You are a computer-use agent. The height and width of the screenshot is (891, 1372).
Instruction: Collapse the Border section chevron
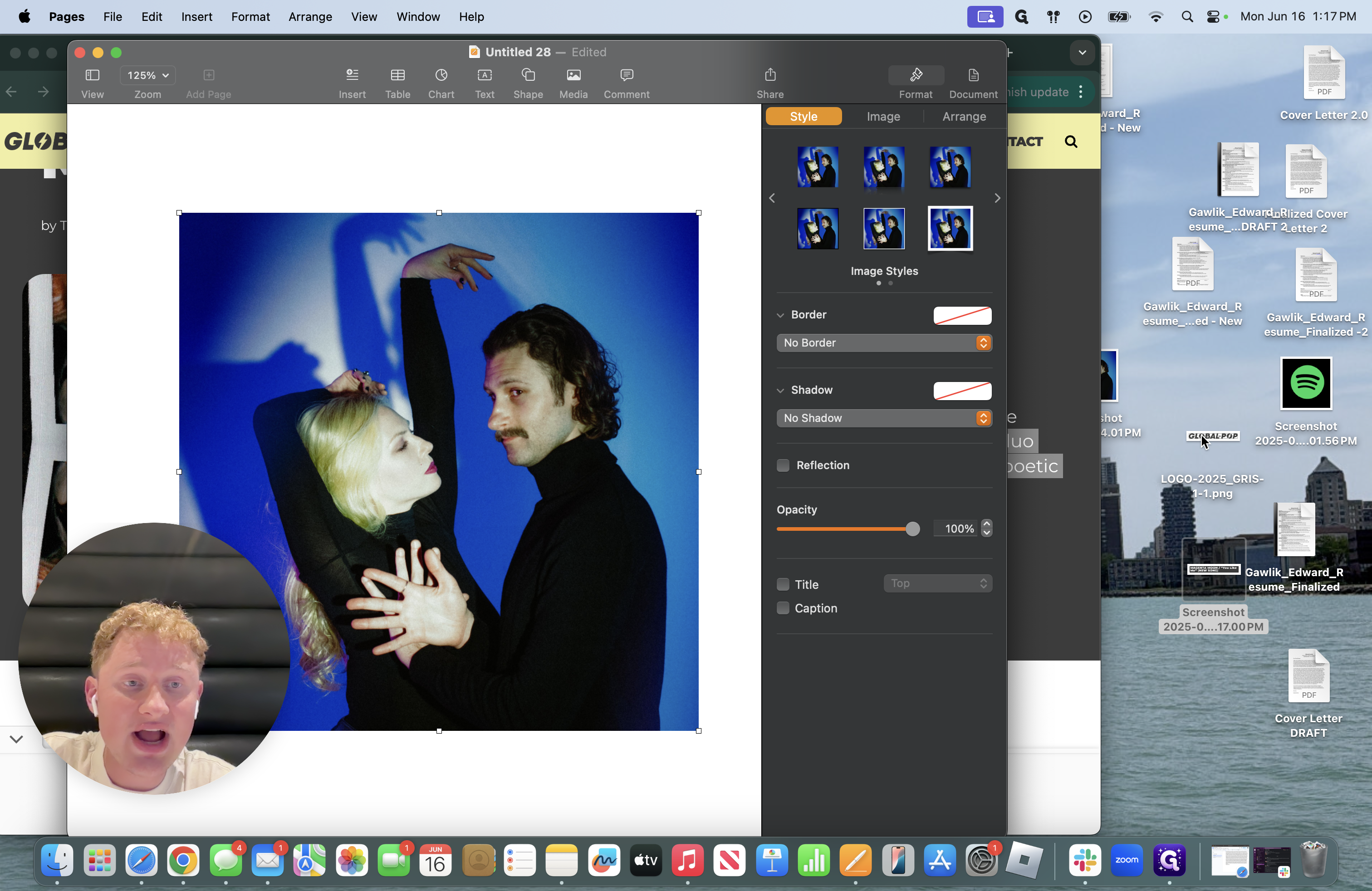780,315
